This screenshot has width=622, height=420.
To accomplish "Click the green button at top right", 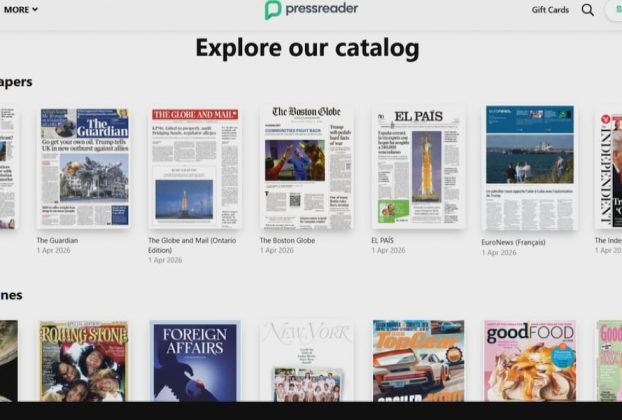I will point(614,10).
